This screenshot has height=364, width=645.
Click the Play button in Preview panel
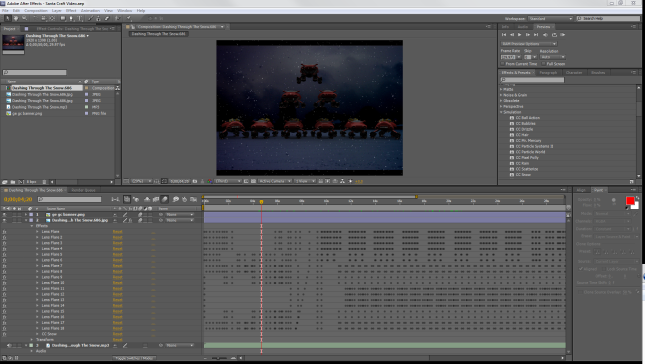(x=520, y=35)
